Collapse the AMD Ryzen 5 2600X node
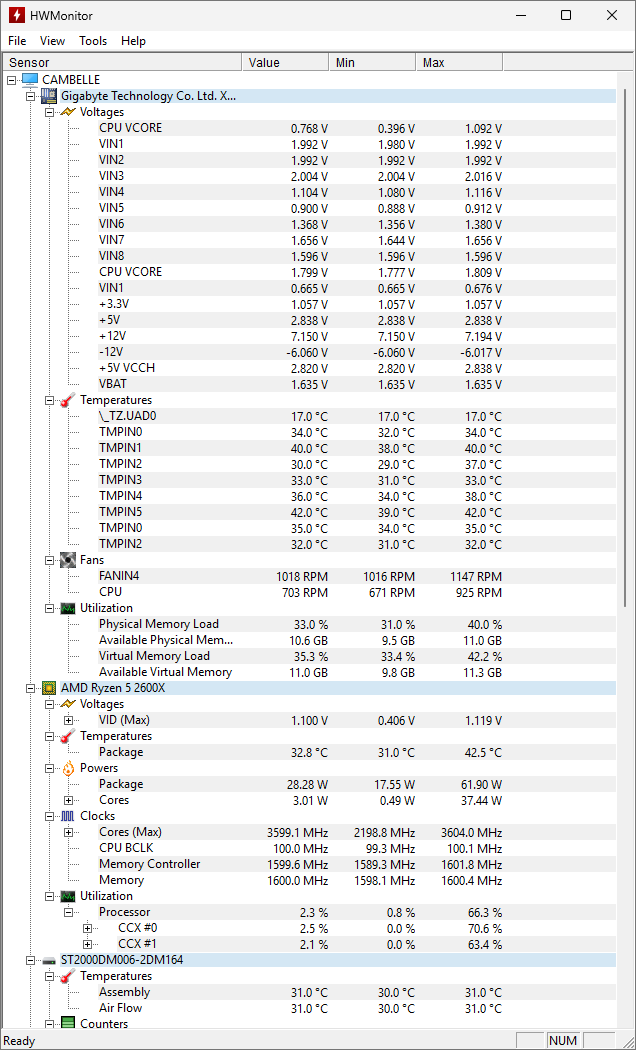636x1050 pixels. tap(30, 688)
